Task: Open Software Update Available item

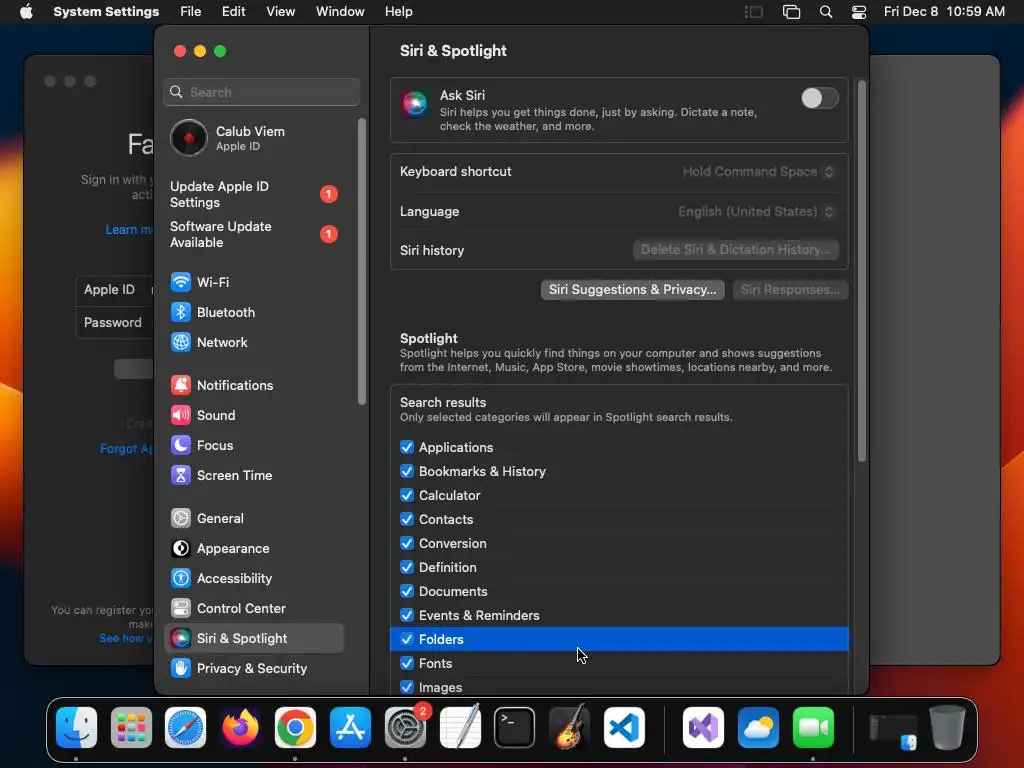Action: 253,234
